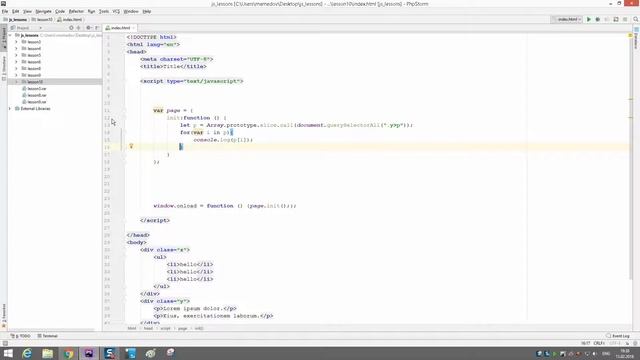Select the lesson10 folder row
640x360 pixels.
pos(55,82)
